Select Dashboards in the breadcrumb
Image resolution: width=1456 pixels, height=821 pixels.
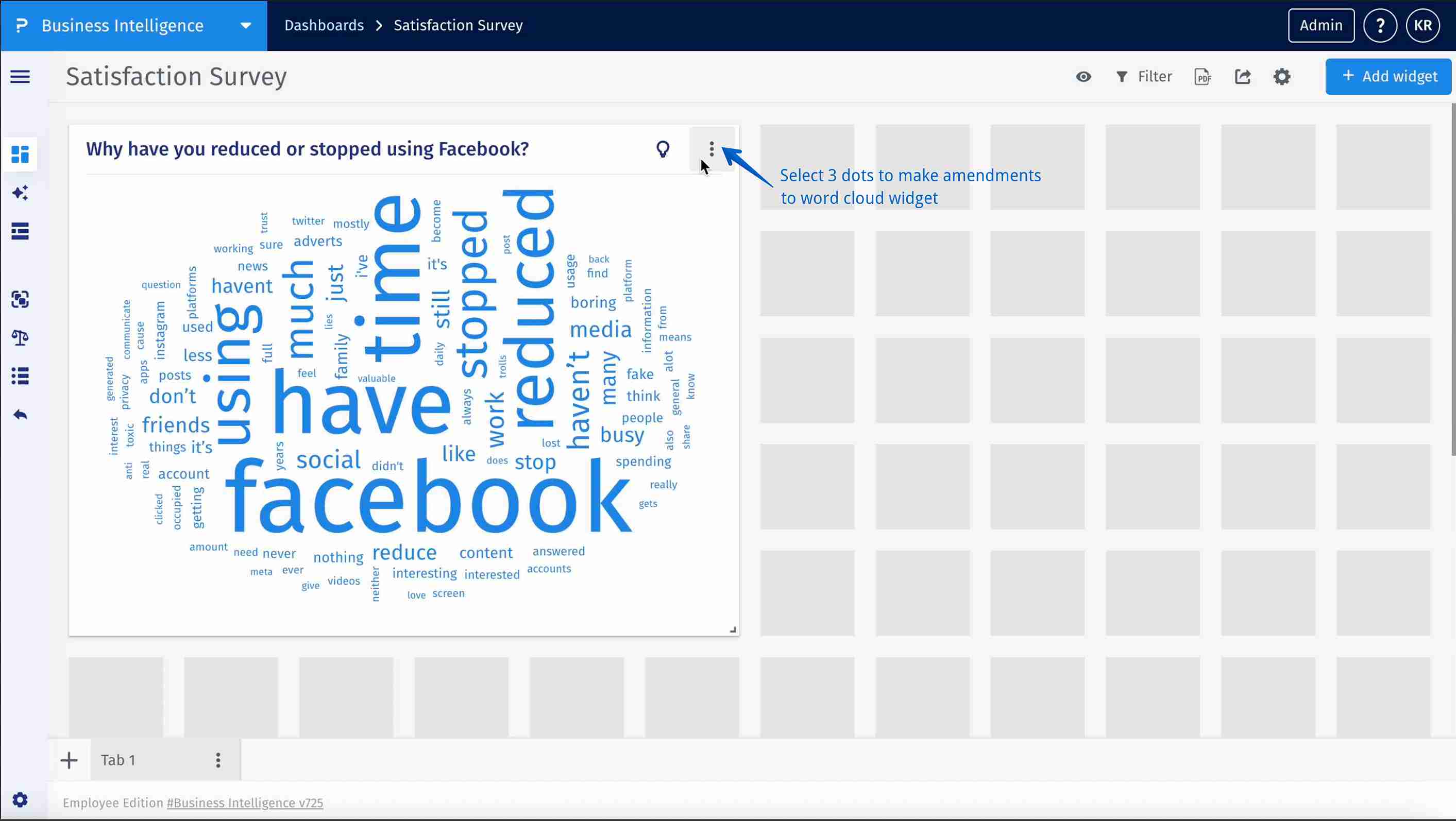click(x=324, y=25)
